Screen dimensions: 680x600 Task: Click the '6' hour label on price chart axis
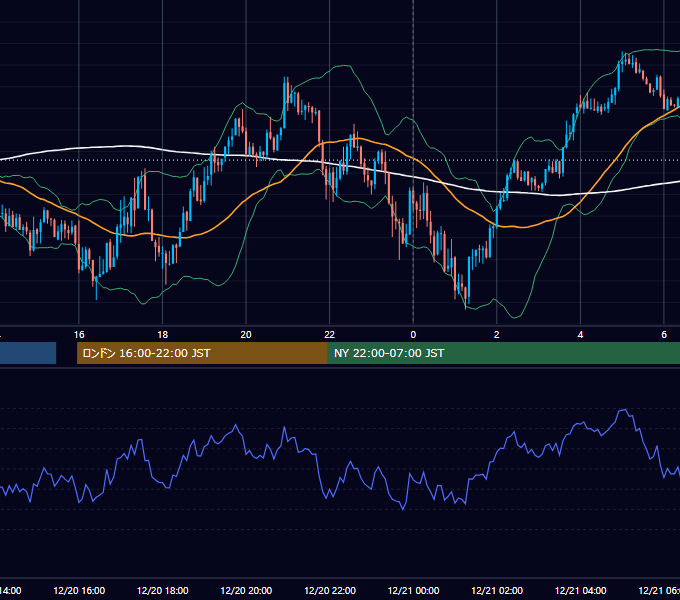coord(664,334)
